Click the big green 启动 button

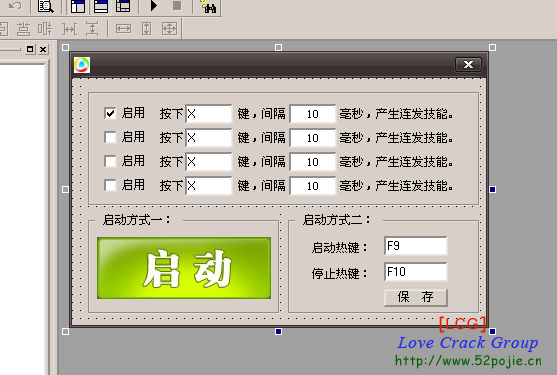tap(184, 268)
